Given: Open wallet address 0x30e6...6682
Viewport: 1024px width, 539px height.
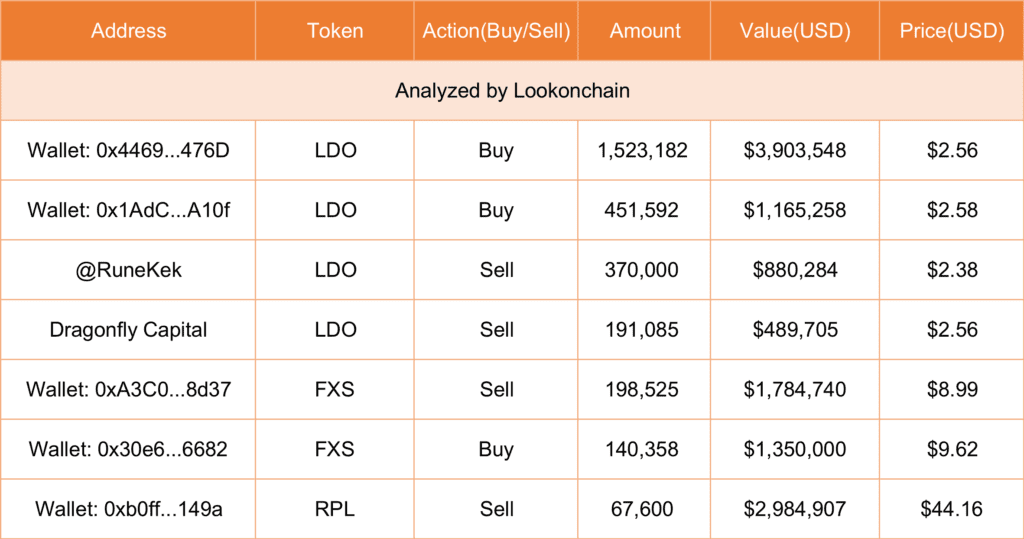Looking at the screenshot, I should pyautogui.click(x=128, y=450).
